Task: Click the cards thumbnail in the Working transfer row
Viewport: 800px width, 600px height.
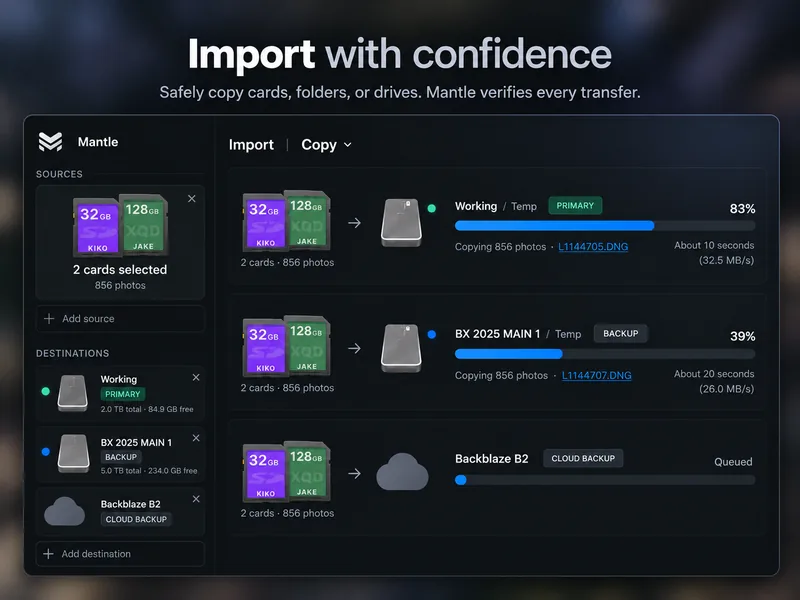Action: 287,220
